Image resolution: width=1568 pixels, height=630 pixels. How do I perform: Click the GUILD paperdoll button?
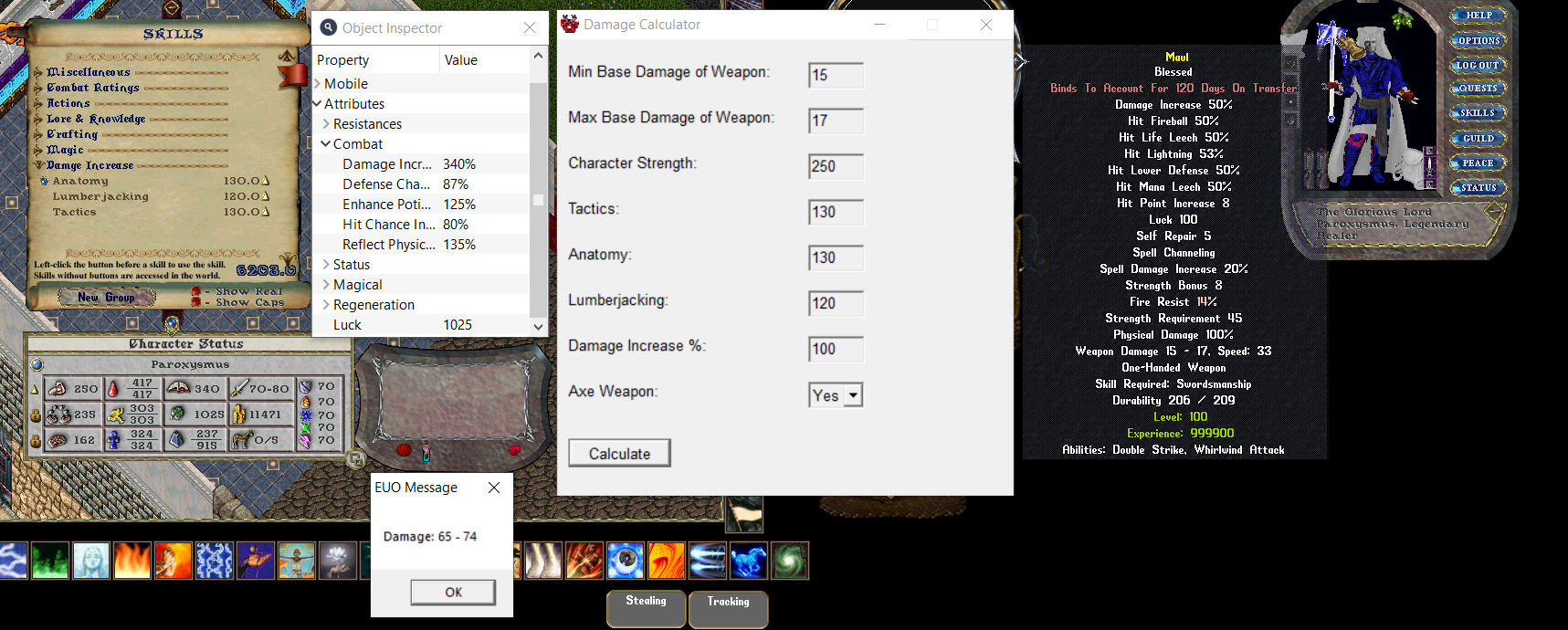(1478, 139)
